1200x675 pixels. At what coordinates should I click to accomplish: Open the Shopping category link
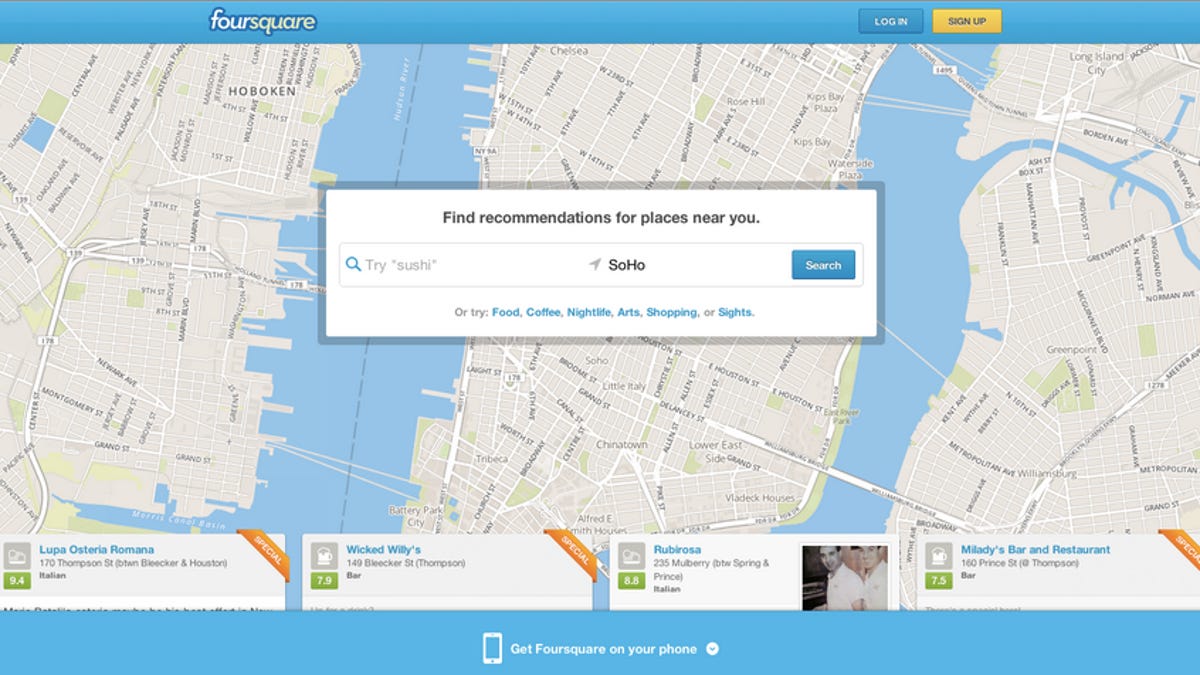[671, 312]
